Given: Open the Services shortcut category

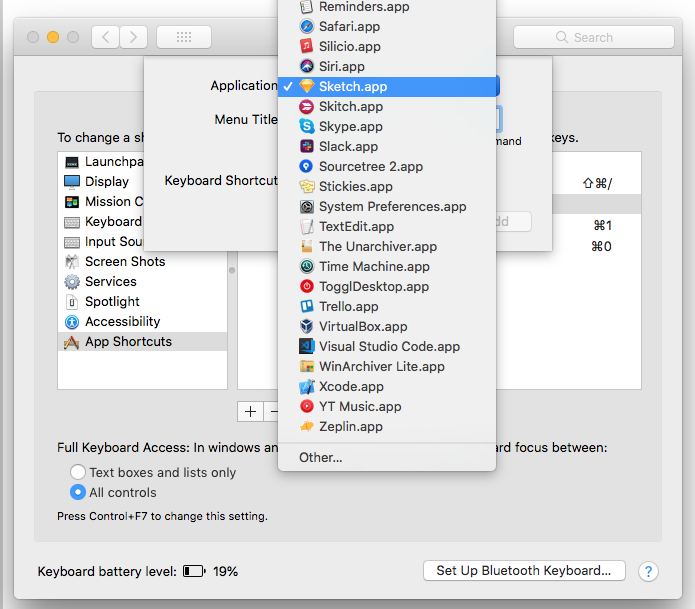Looking at the screenshot, I should [x=142, y=281].
